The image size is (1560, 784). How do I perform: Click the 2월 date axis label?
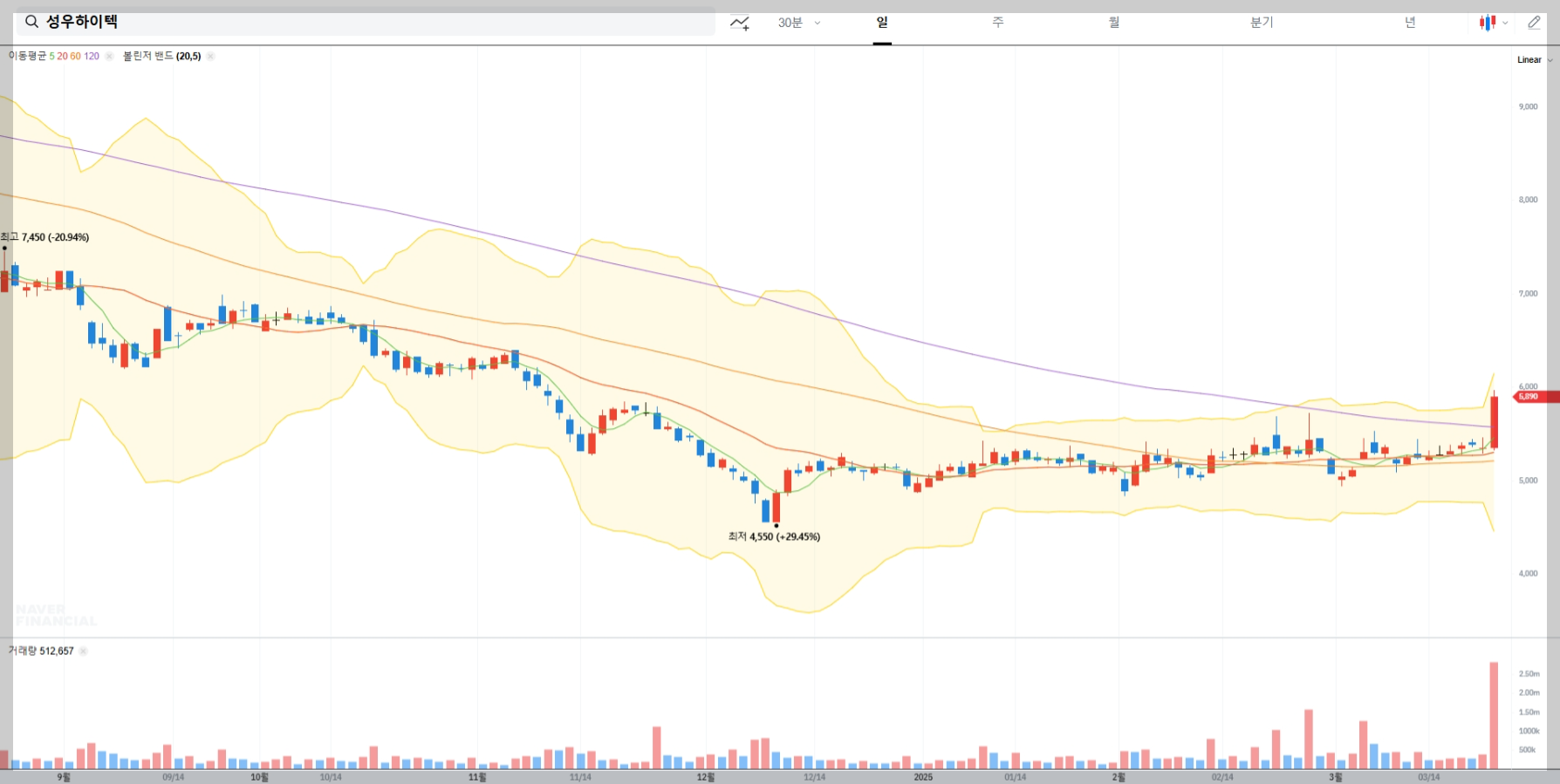point(1118,777)
